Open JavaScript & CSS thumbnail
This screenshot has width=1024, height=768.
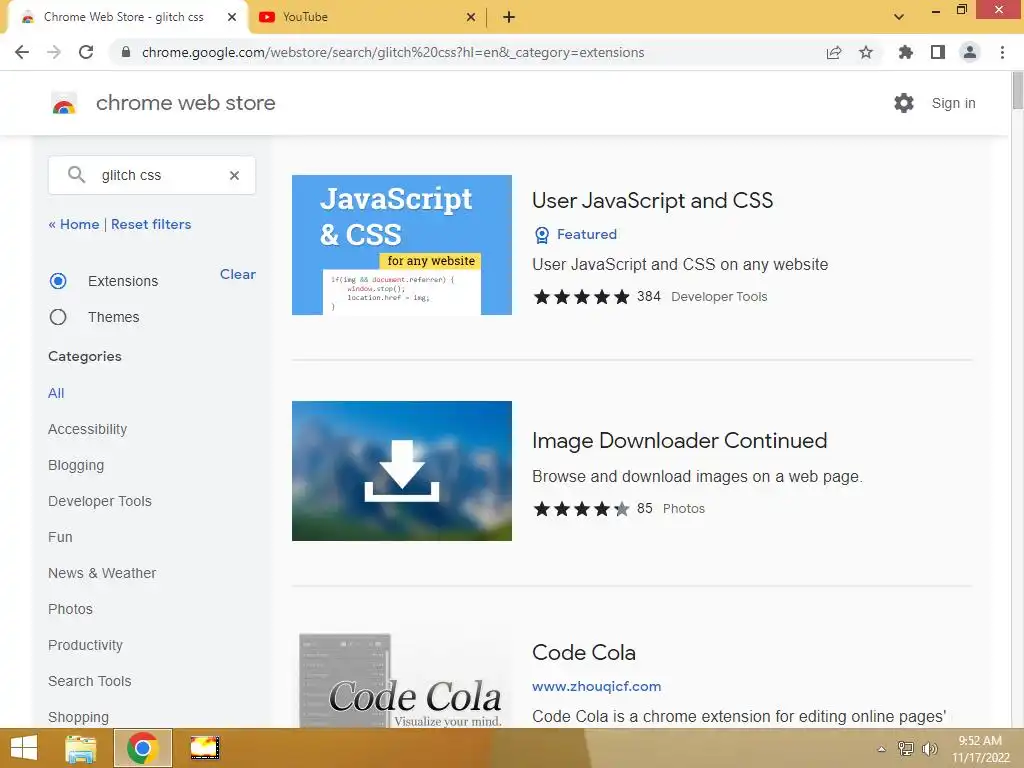pos(402,245)
